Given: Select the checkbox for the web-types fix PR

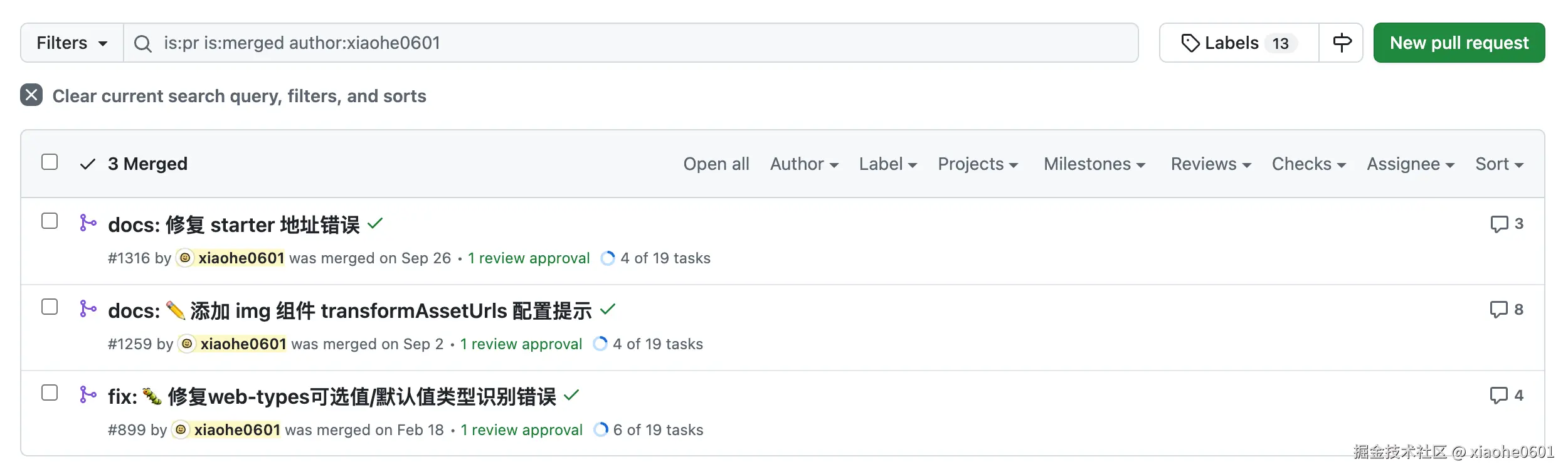Looking at the screenshot, I should pos(50,393).
